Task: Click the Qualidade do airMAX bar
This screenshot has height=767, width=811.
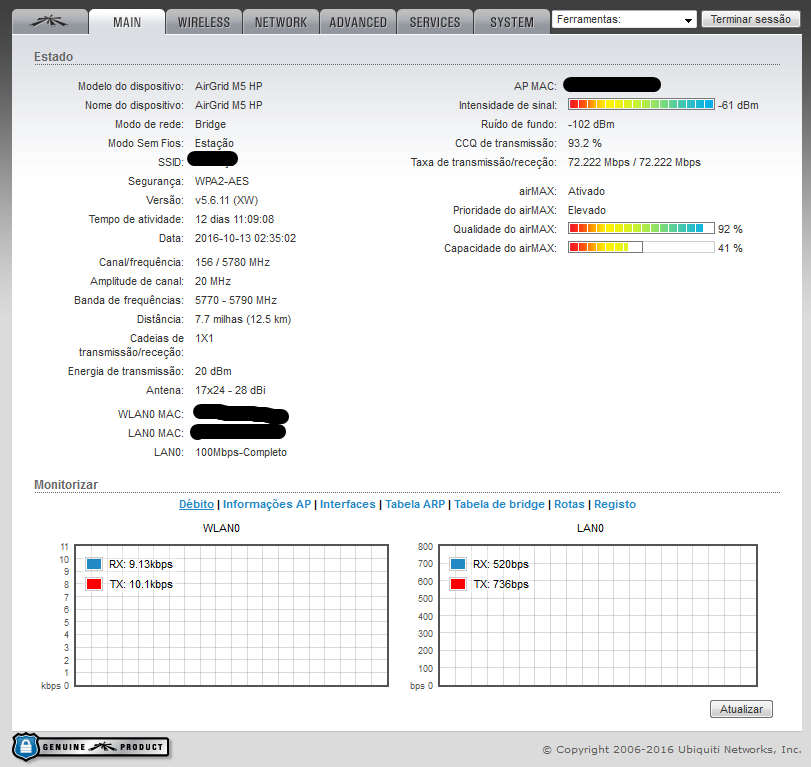Action: [641, 228]
